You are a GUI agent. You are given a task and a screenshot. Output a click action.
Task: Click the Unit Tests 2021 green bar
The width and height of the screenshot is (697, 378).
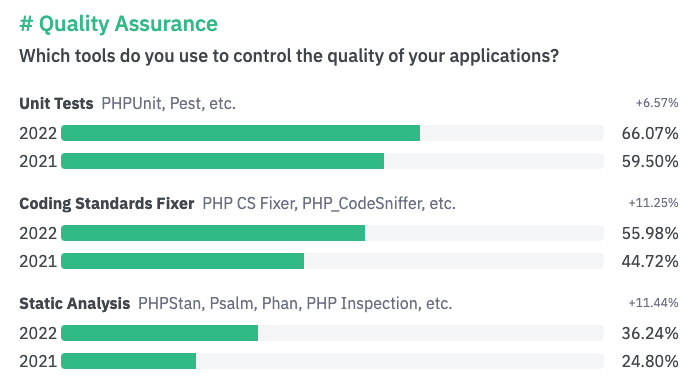tap(223, 161)
